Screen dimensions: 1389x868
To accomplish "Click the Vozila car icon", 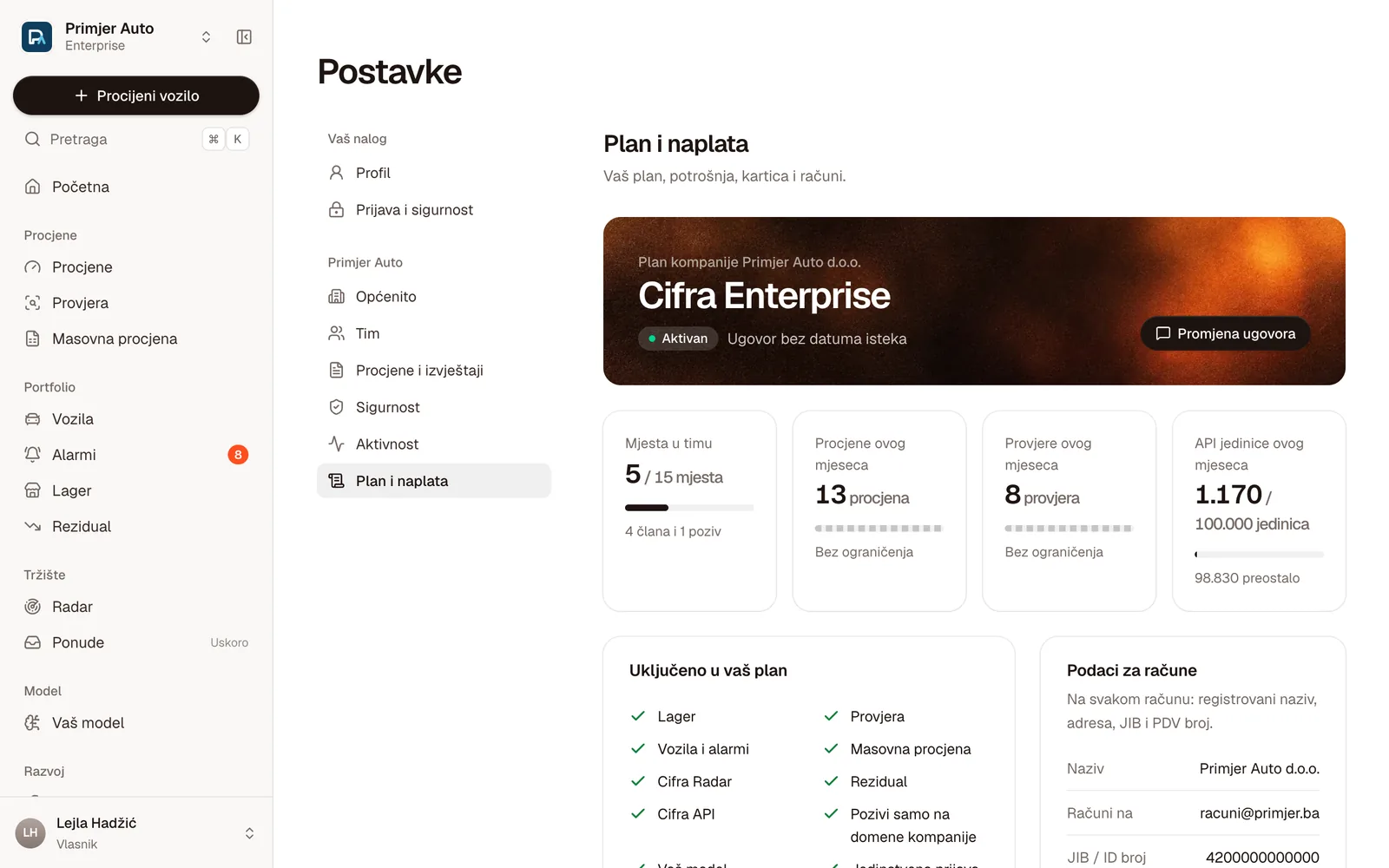I will point(32,419).
